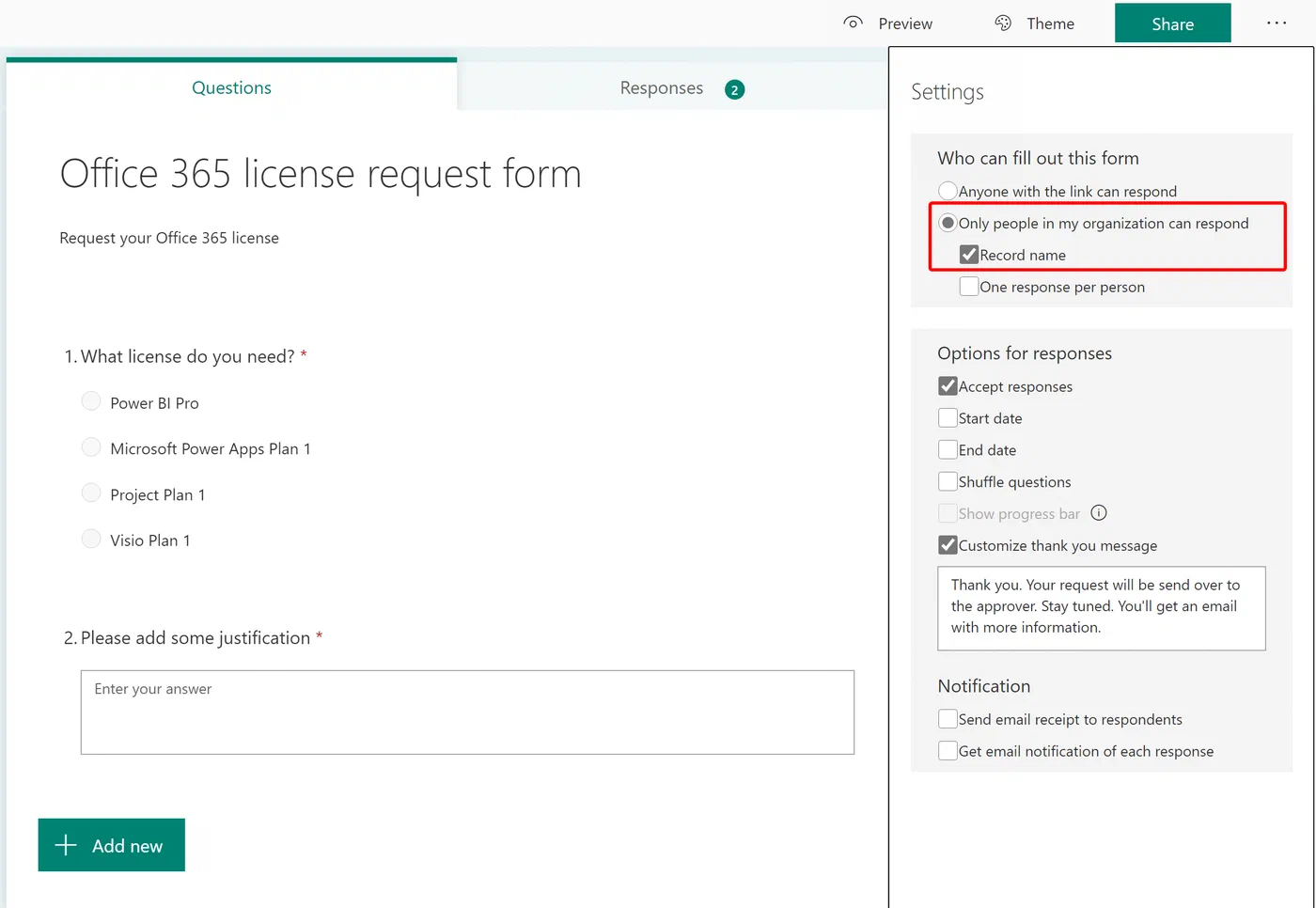The height and width of the screenshot is (908, 1316).
Task: Click the Options for responses heading
Action: coord(1025,353)
